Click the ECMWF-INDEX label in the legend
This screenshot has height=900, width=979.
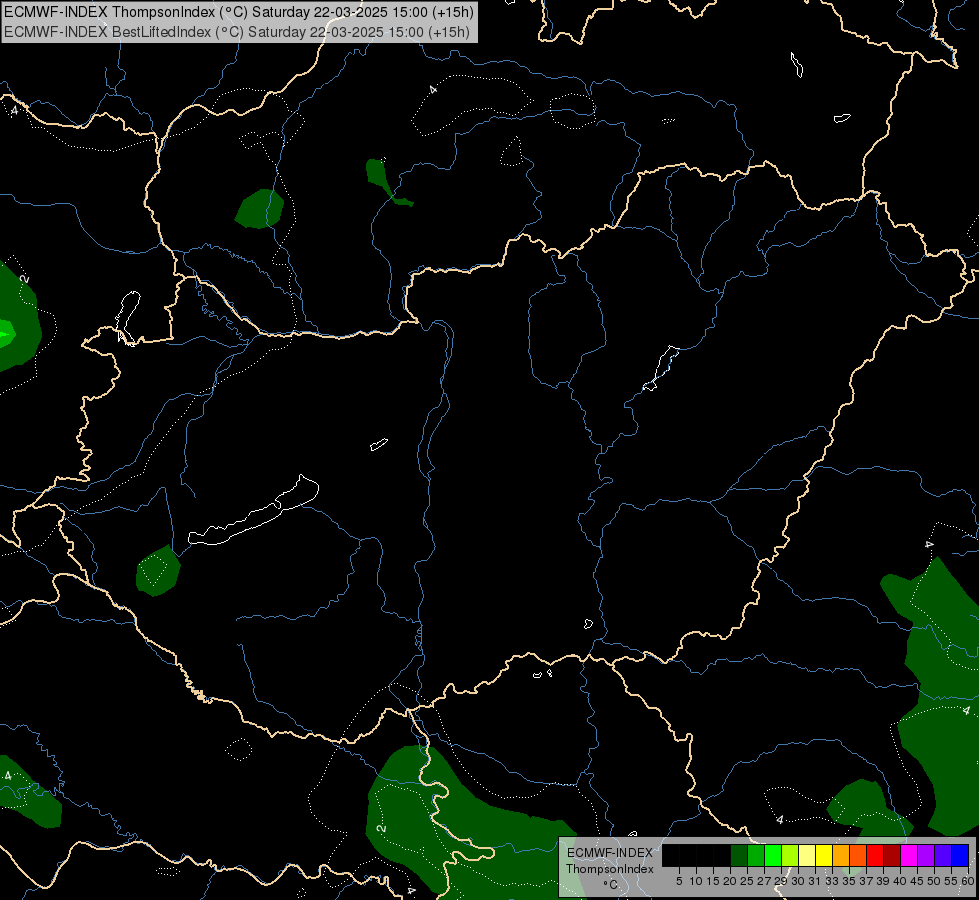(609, 853)
